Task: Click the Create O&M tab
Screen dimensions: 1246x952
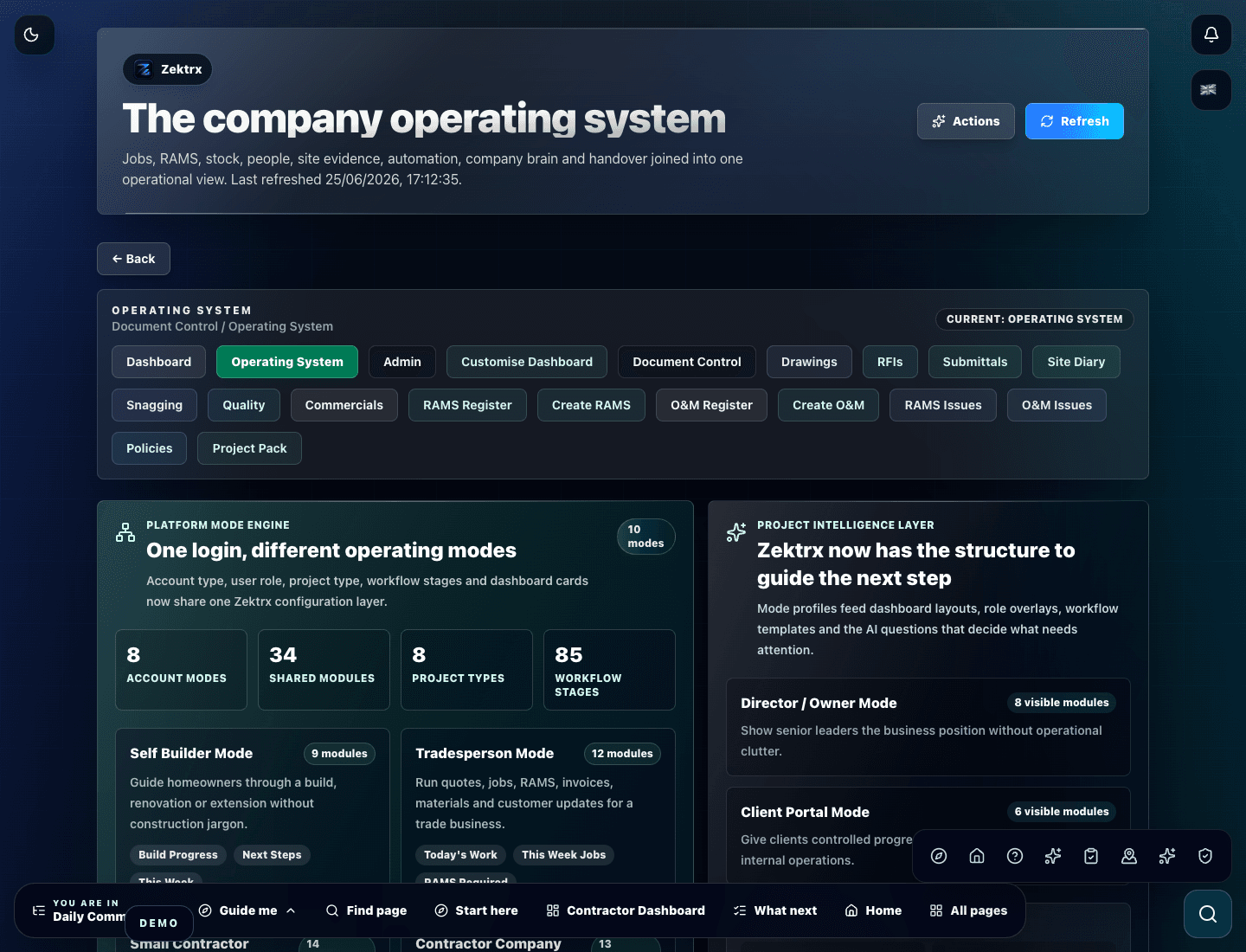Action: coord(828,405)
